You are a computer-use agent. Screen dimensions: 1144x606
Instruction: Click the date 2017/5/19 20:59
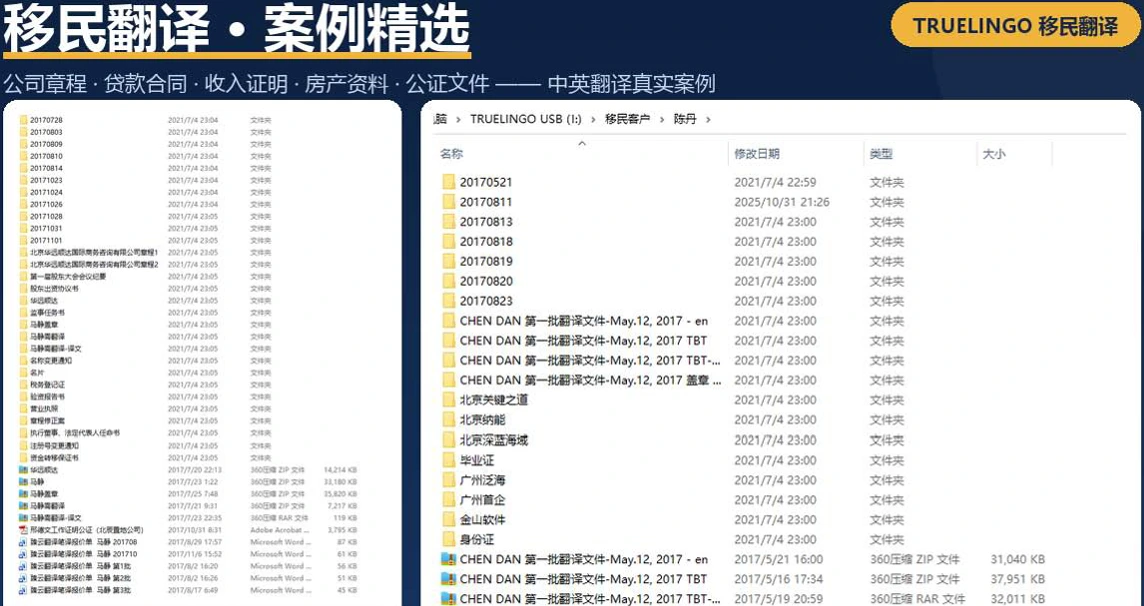pyautogui.click(x=778, y=598)
